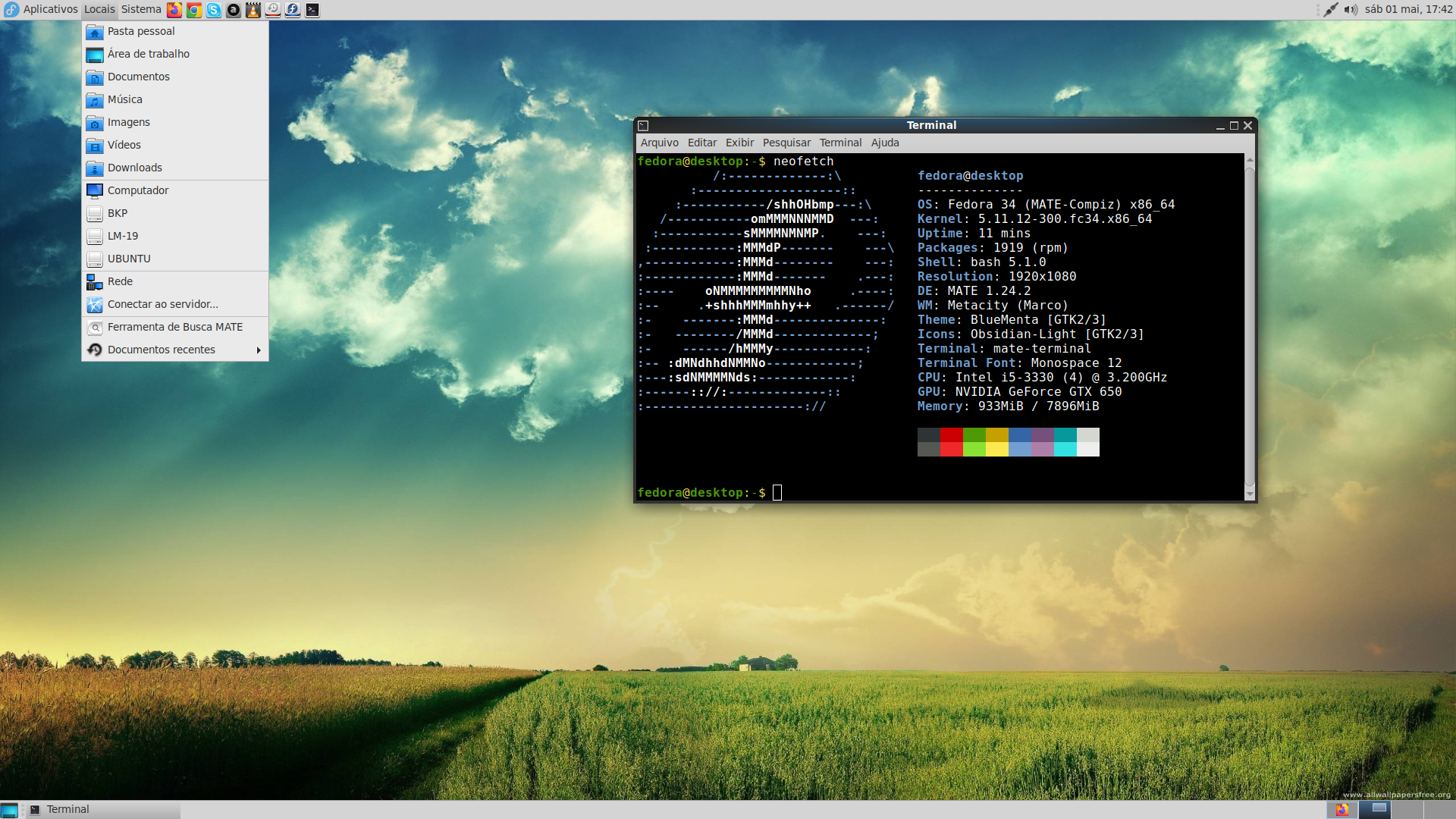Open Ajuda menu in Terminal
Viewport: 1456px width, 819px height.
coord(885,143)
